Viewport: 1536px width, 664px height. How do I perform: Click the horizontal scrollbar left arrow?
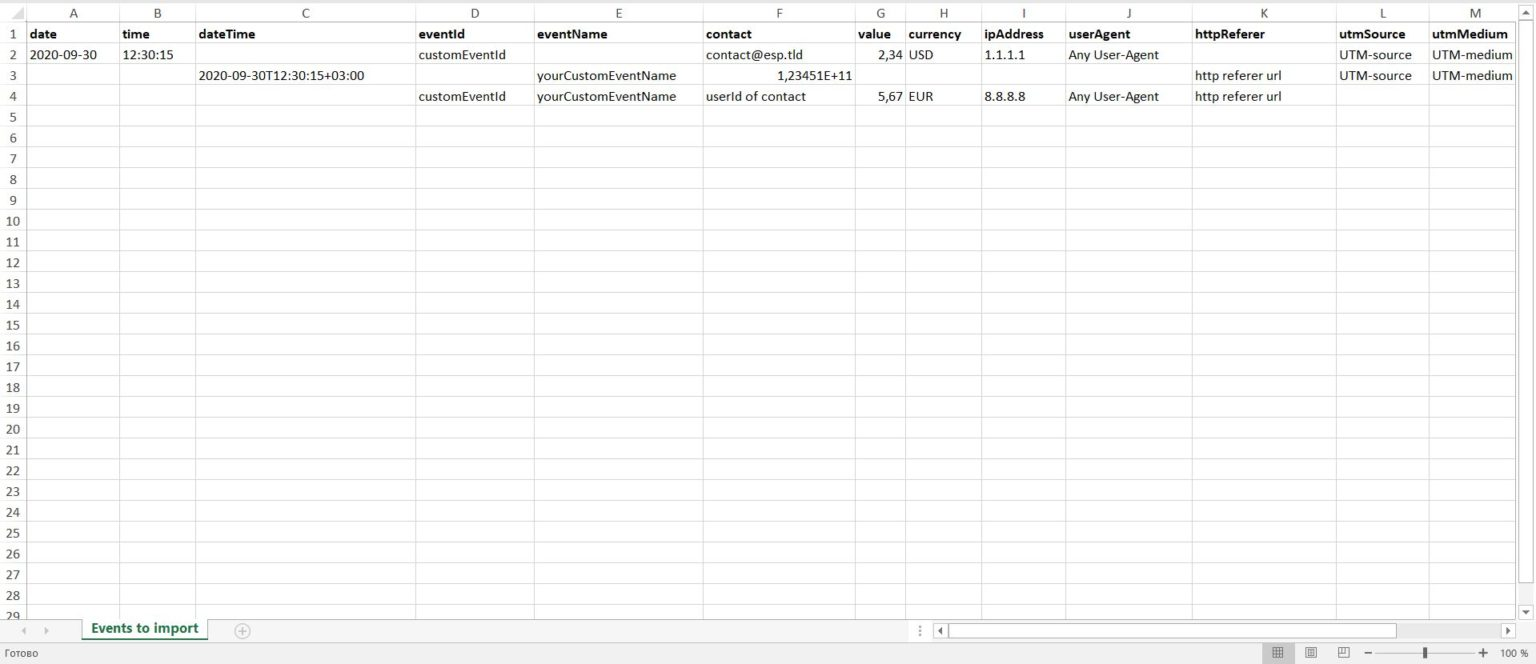940,631
